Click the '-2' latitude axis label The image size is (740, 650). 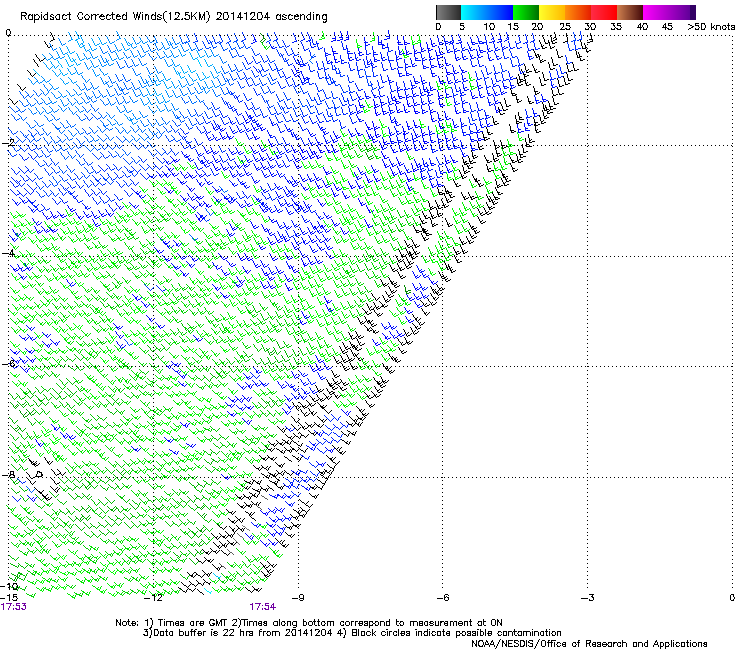(x=8, y=143)
